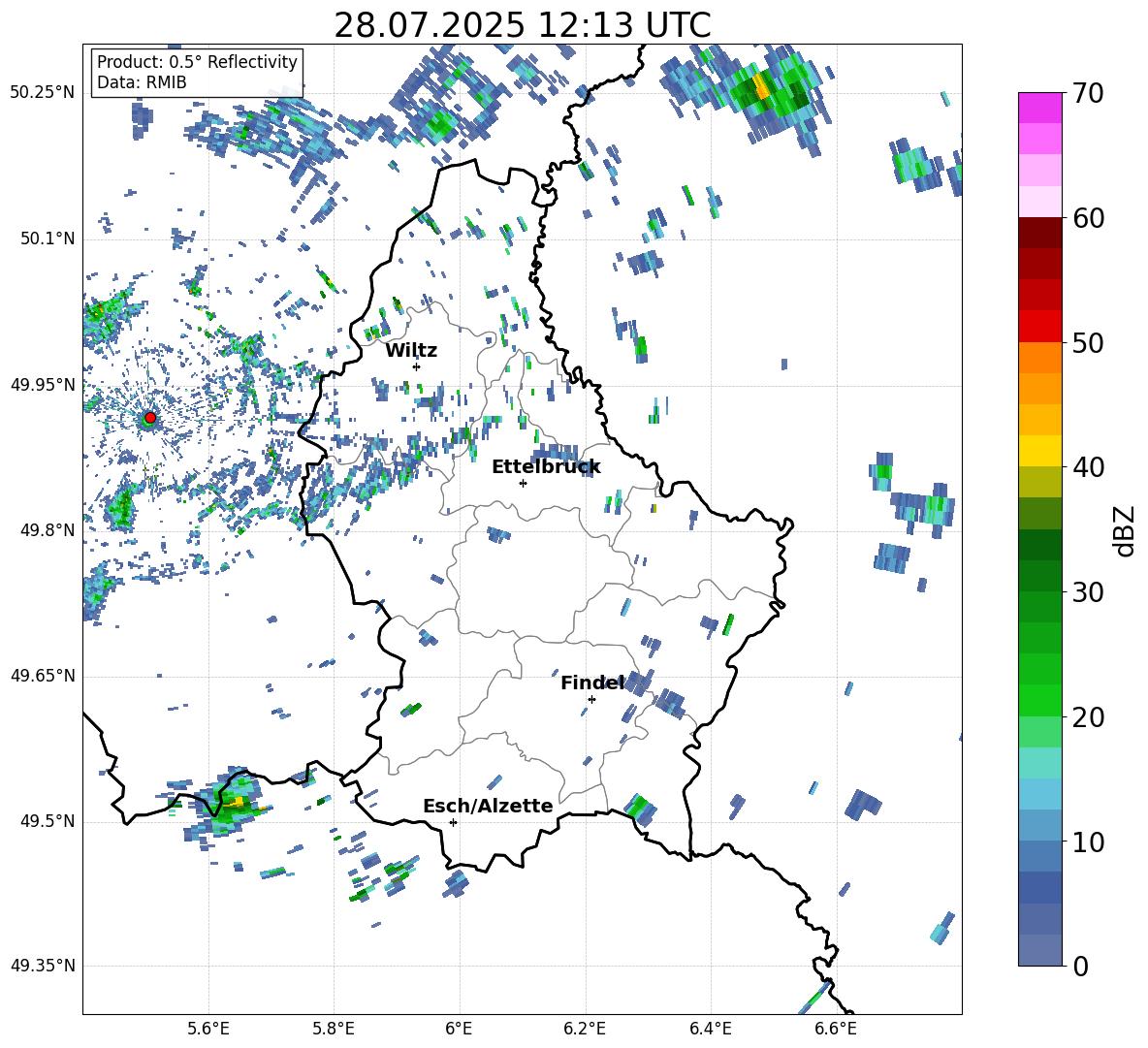
Task: Click the 20 tick on colorbar
Action: [1088, 717]
